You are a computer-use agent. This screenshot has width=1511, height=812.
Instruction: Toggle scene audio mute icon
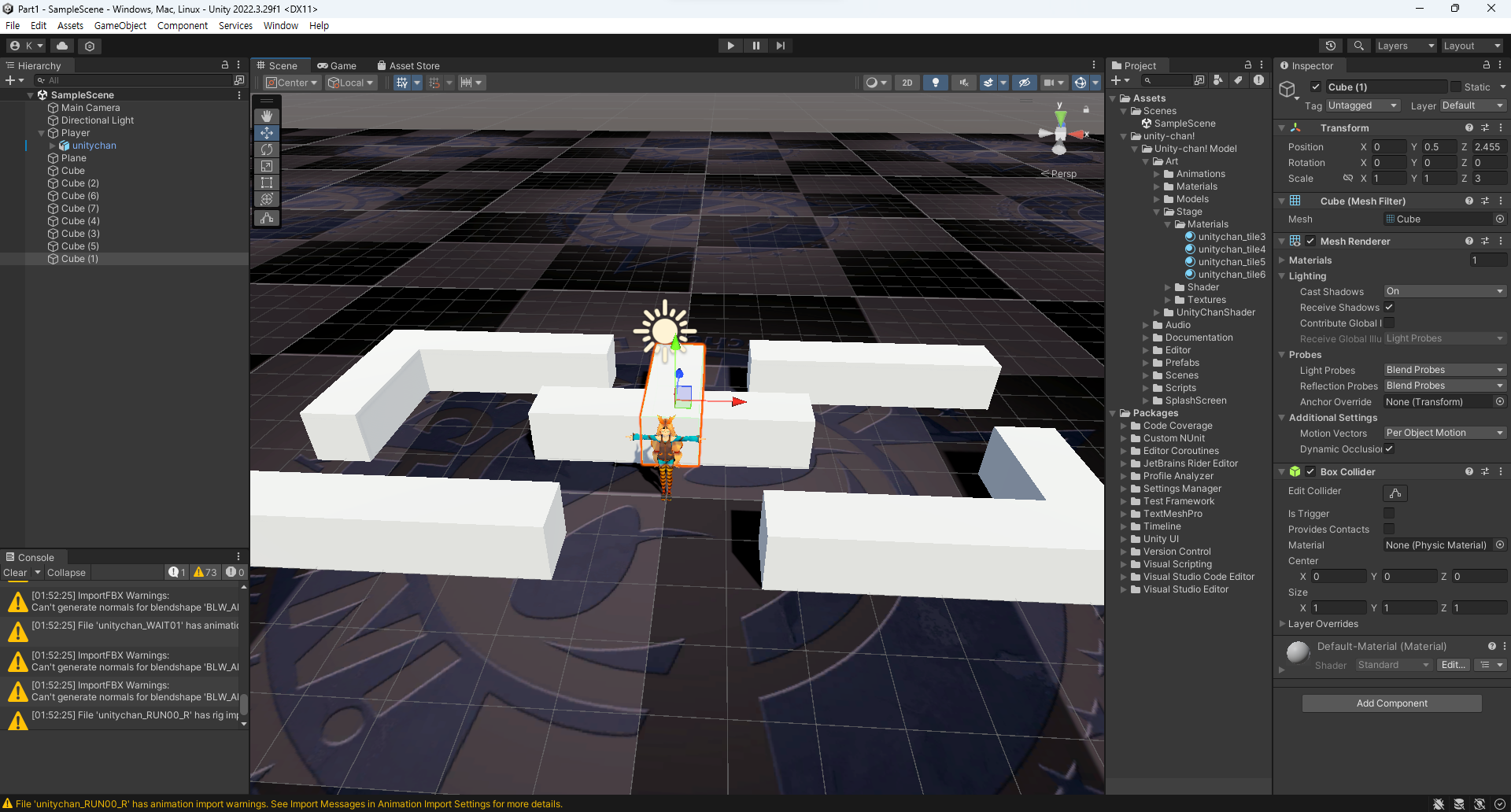click(963, 83)
